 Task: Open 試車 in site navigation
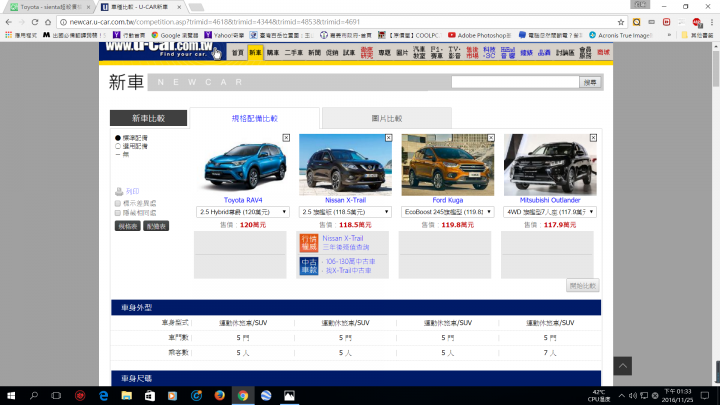click(349, 53)
